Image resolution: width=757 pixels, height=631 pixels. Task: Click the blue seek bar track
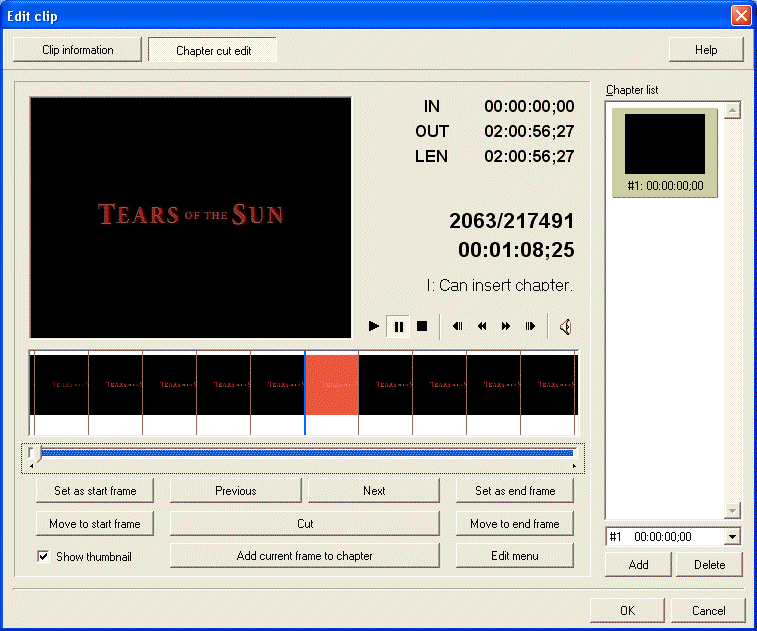coord(307,453)
